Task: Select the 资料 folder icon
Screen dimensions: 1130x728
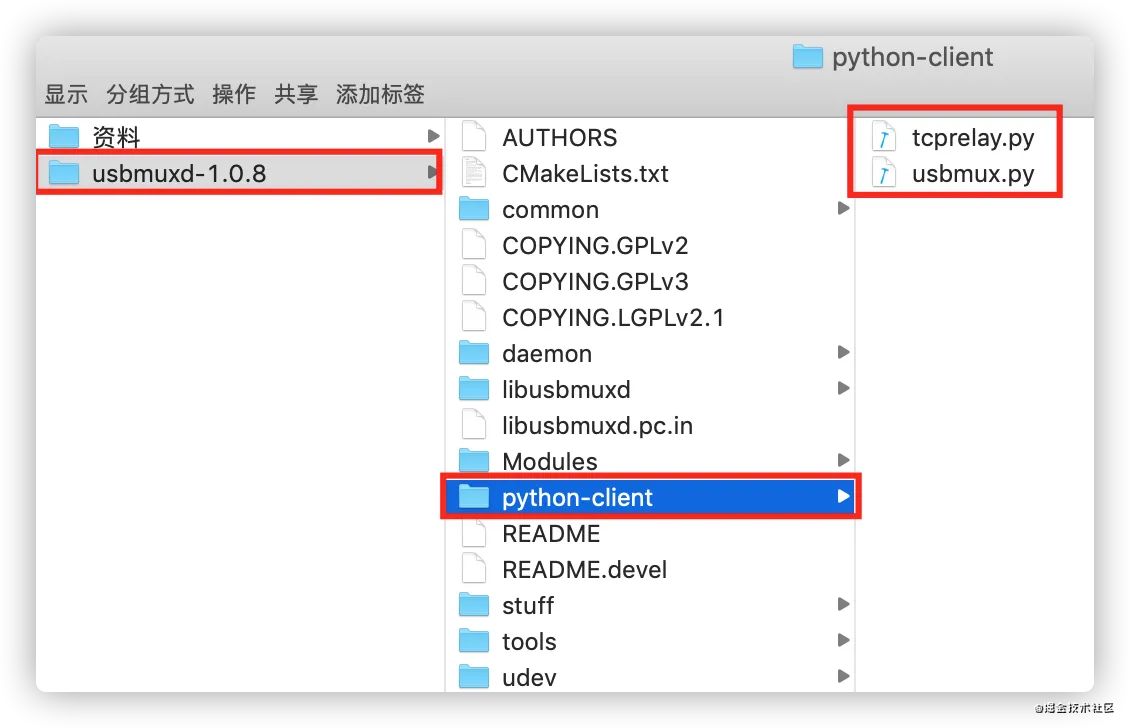Action: pos(63,136)
